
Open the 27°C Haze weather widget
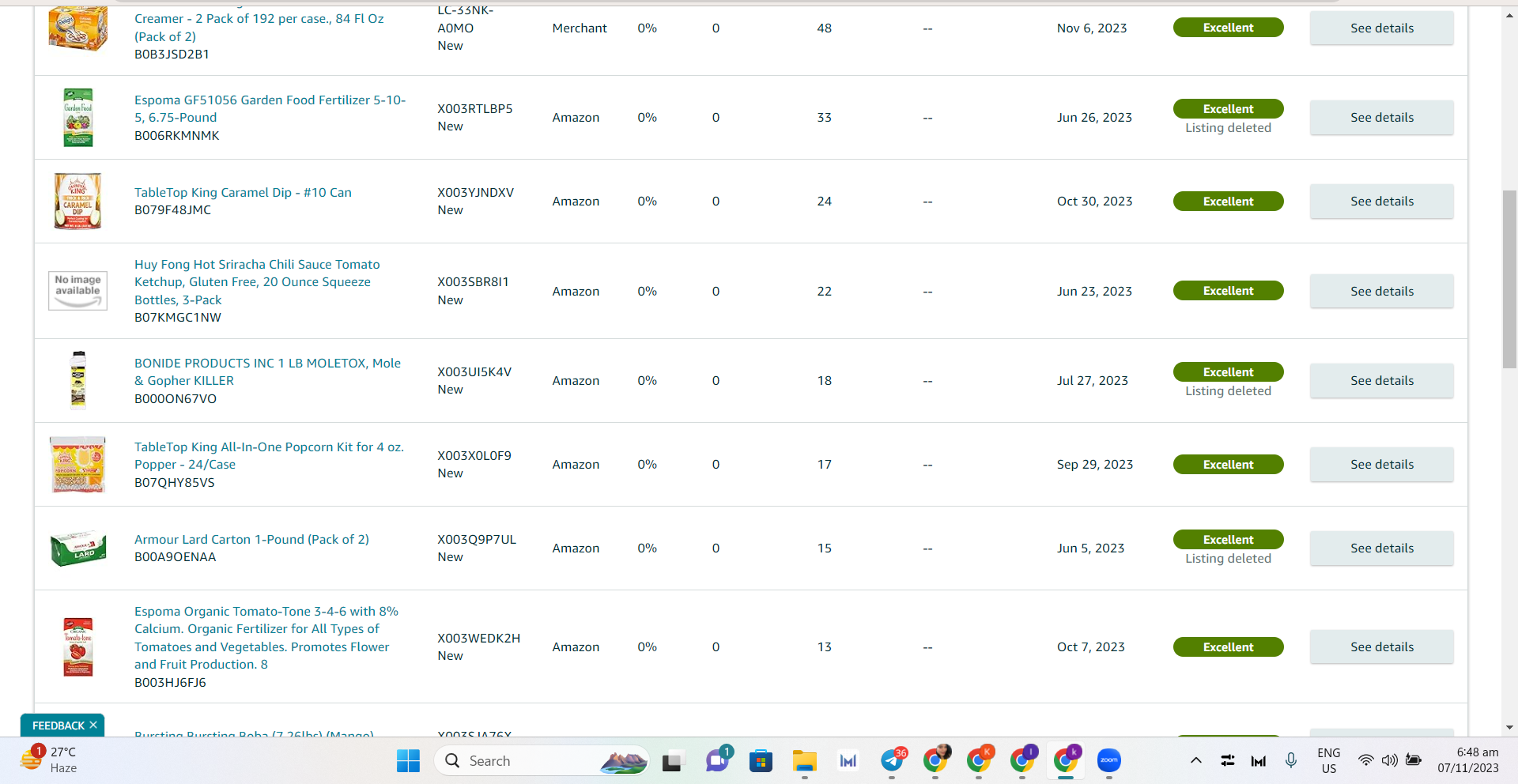pos(49,759)
